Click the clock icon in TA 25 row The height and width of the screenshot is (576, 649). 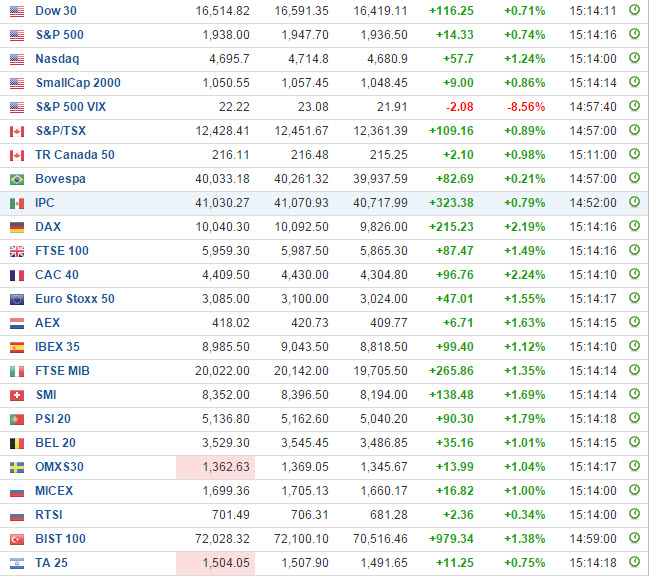click(x=634, y=562)
